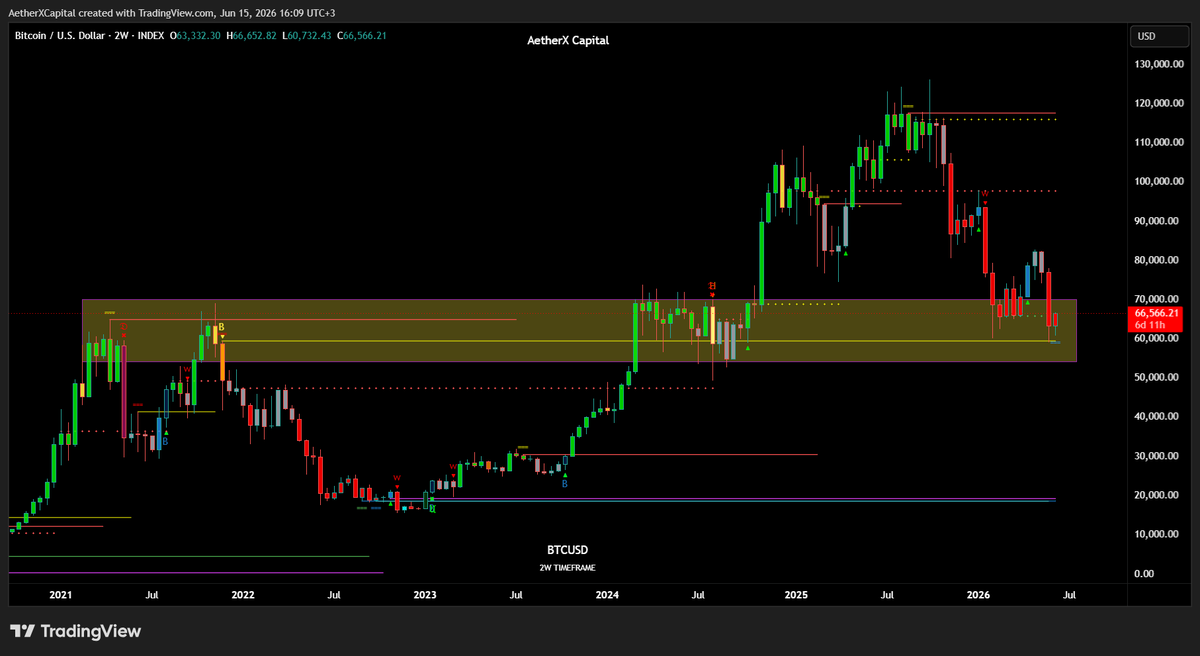Click the yellow B marker near late 2021

(222, 327)
